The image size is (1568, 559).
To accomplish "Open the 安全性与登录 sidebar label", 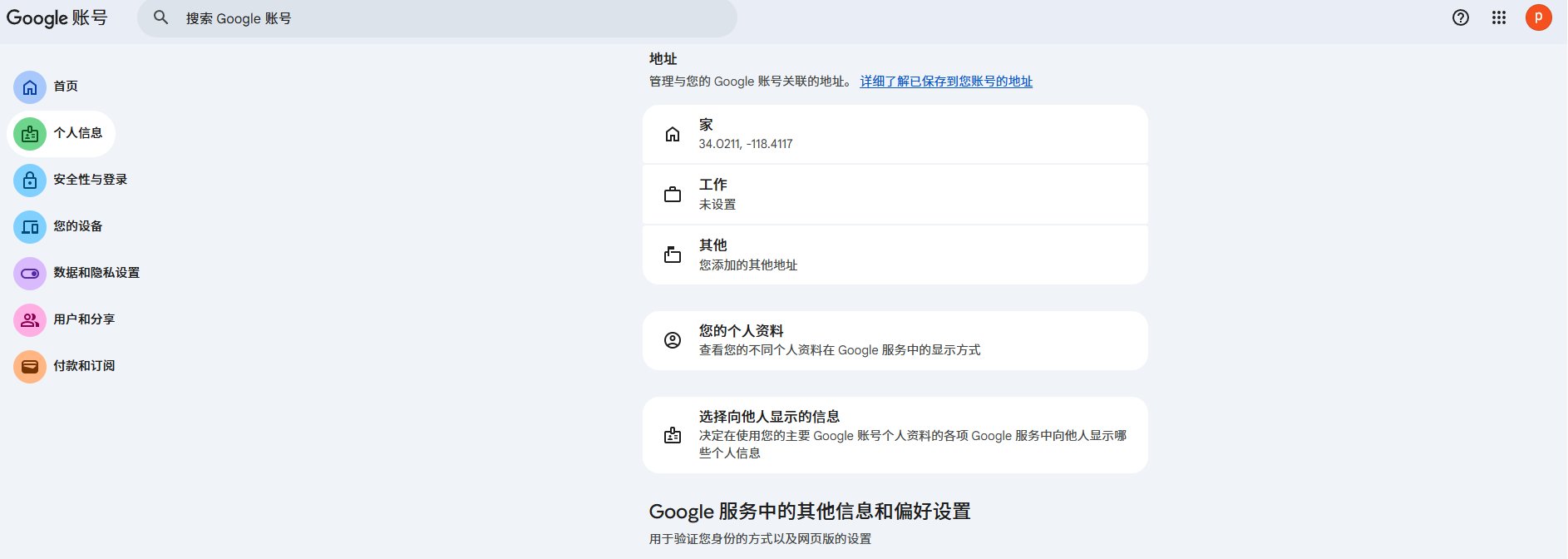I will [x=91, y=180].
